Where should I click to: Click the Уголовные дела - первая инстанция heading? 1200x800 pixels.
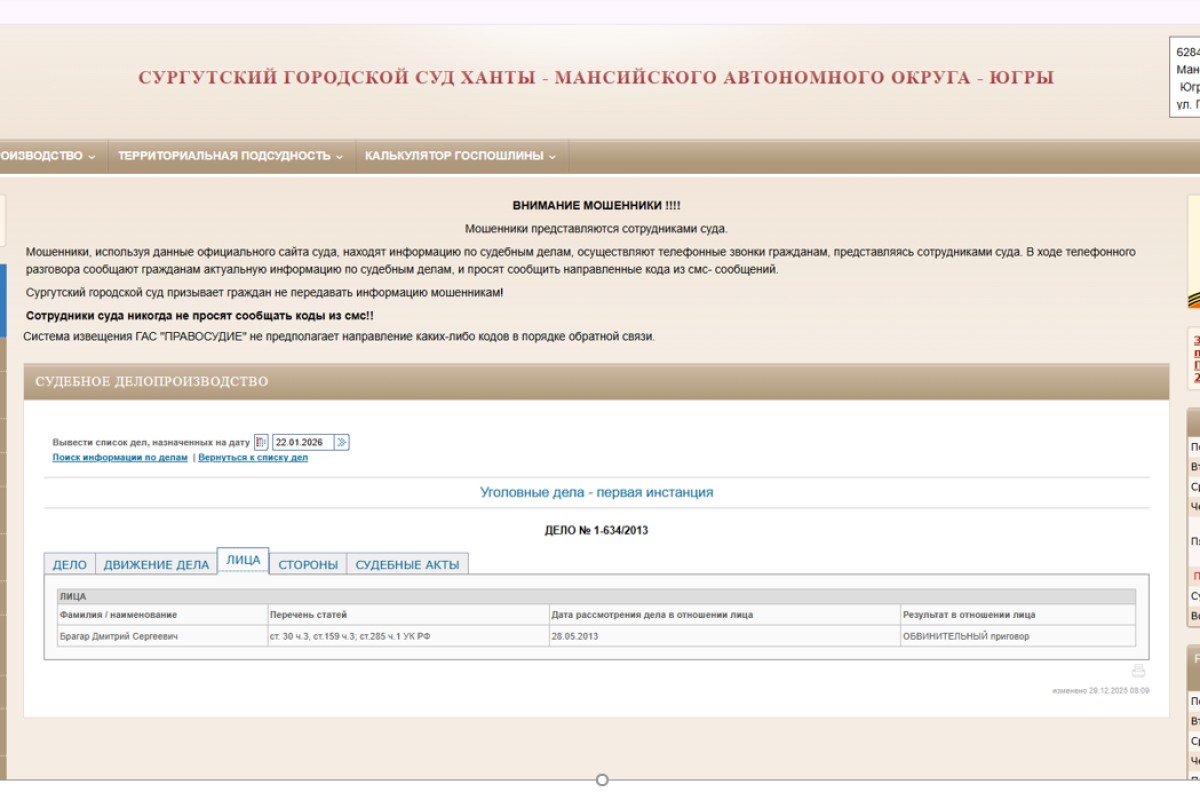pyautogui.click(x=596, y=492)
